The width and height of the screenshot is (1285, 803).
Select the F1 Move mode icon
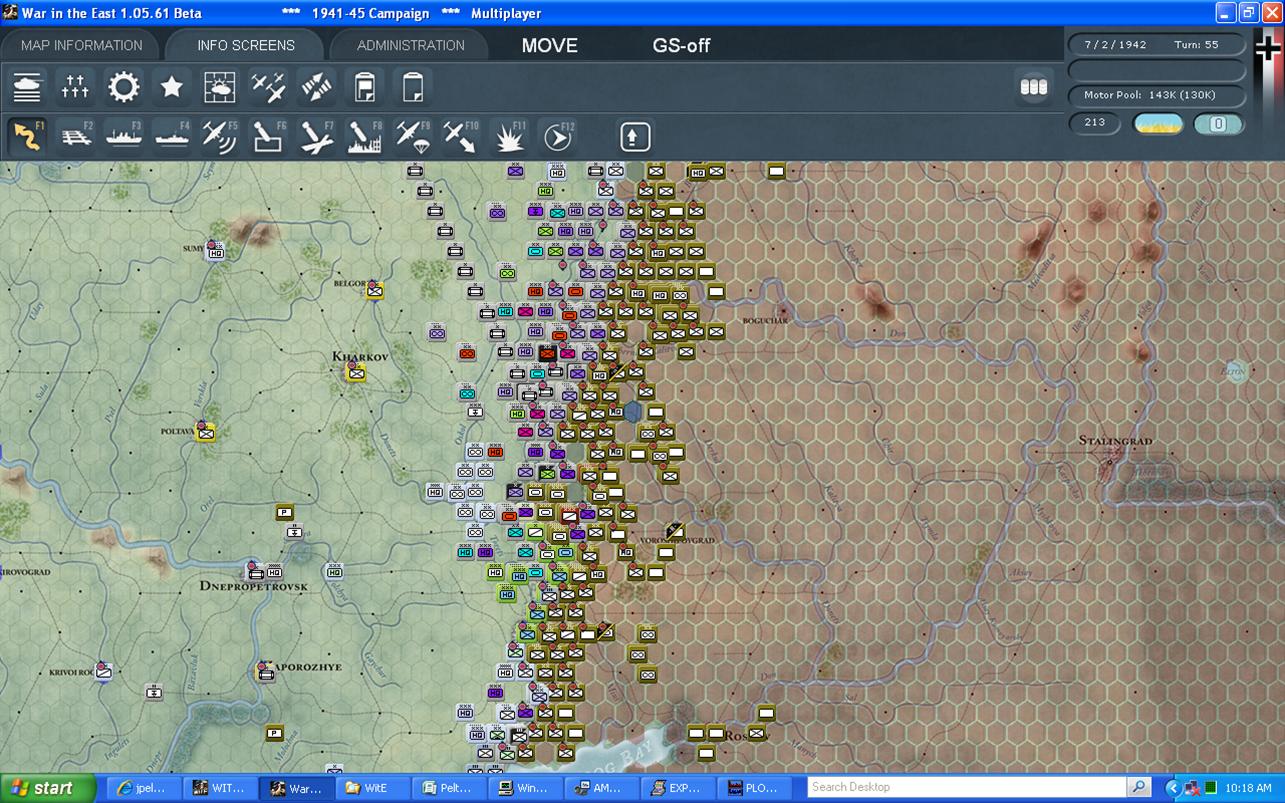[27, 136]
